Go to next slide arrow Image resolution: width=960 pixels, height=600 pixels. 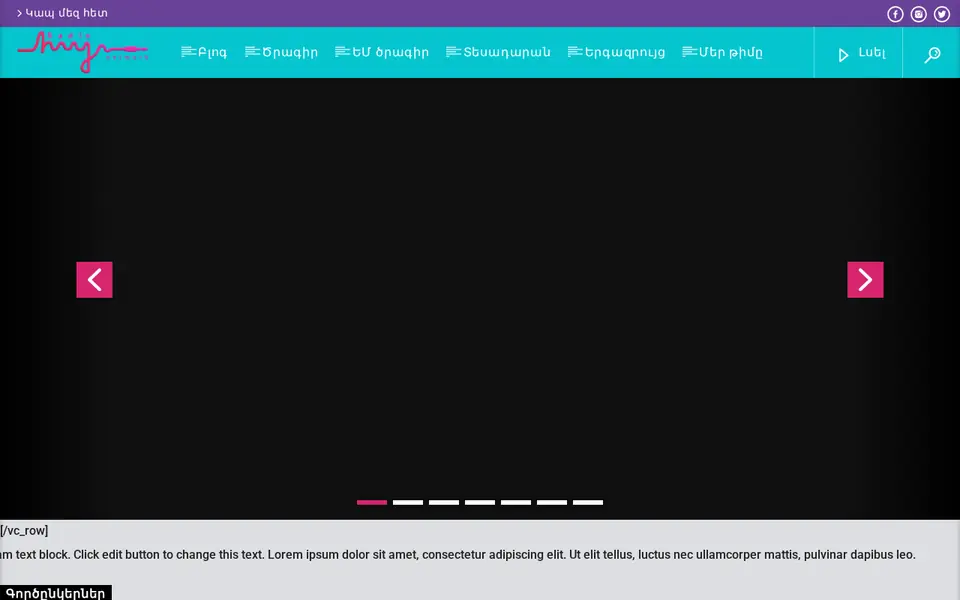865,280
